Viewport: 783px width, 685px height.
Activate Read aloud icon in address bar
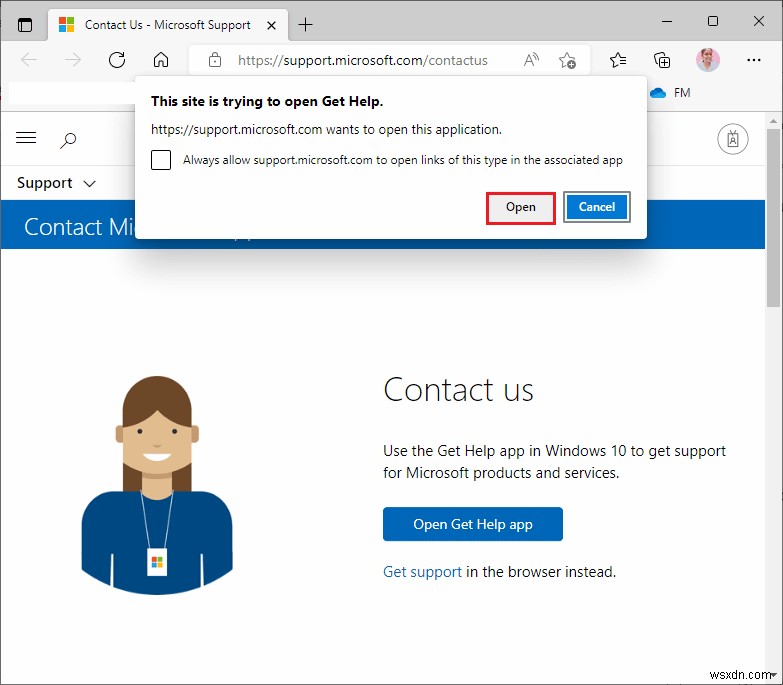tap(531, 60)
